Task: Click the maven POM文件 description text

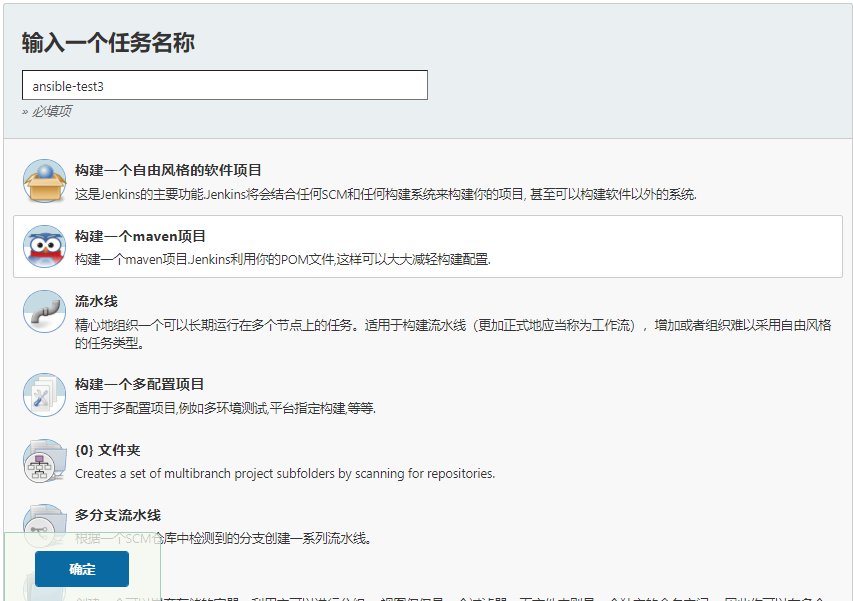Action: pos(283,259)
